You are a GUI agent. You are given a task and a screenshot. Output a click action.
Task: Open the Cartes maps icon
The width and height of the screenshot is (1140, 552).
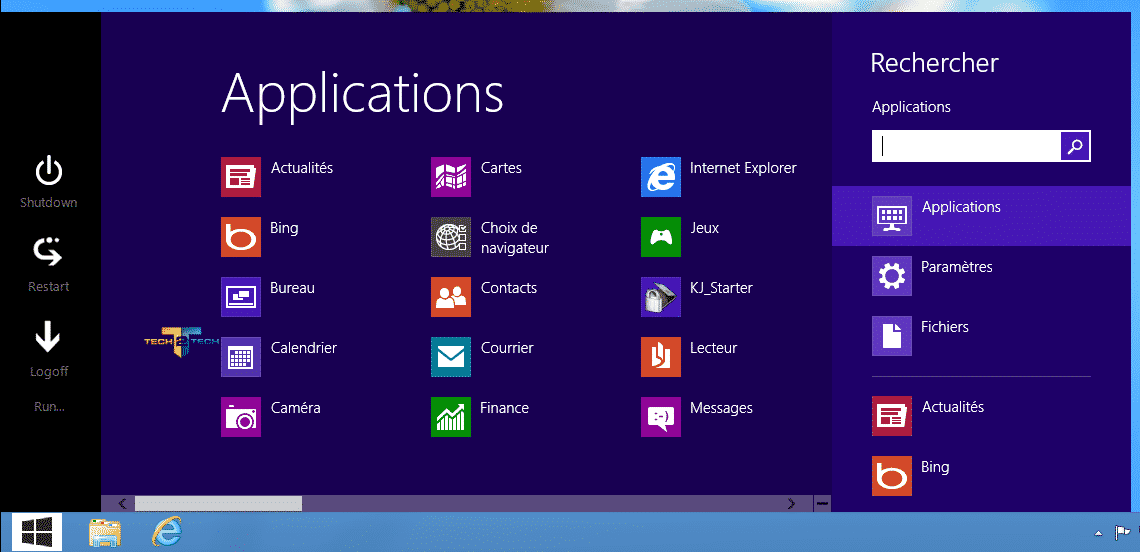(x=451, y=177)
